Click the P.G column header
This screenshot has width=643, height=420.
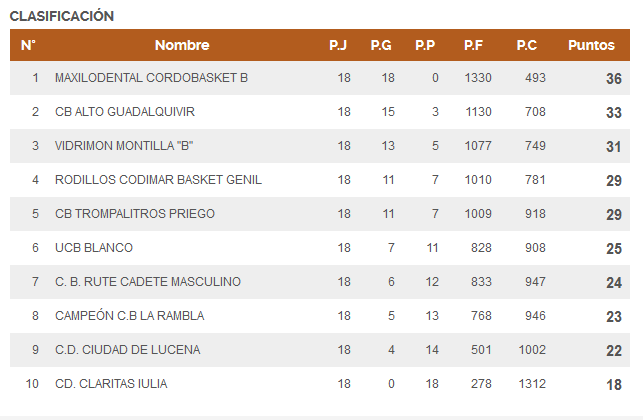tap(381, 45)
